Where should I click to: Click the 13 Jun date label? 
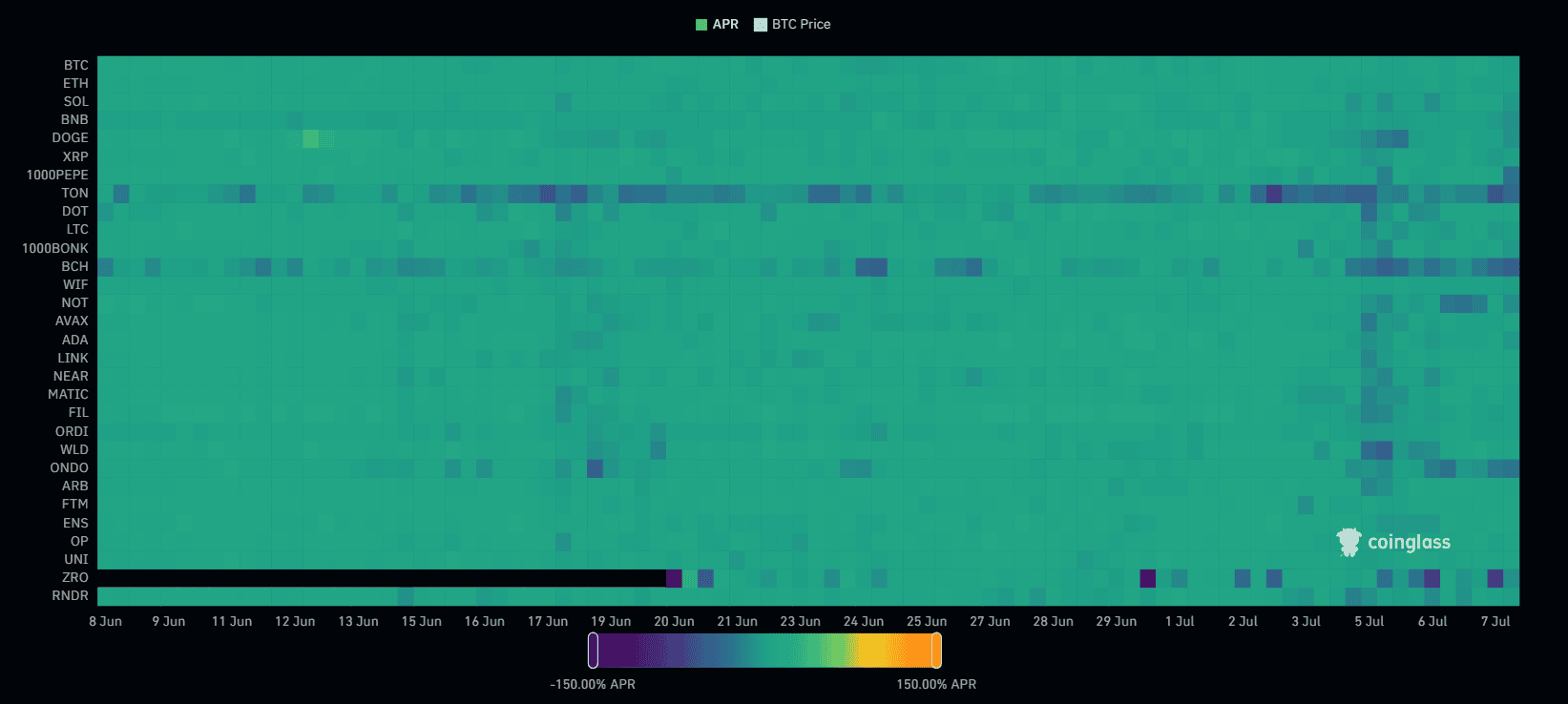click(358, 621)
